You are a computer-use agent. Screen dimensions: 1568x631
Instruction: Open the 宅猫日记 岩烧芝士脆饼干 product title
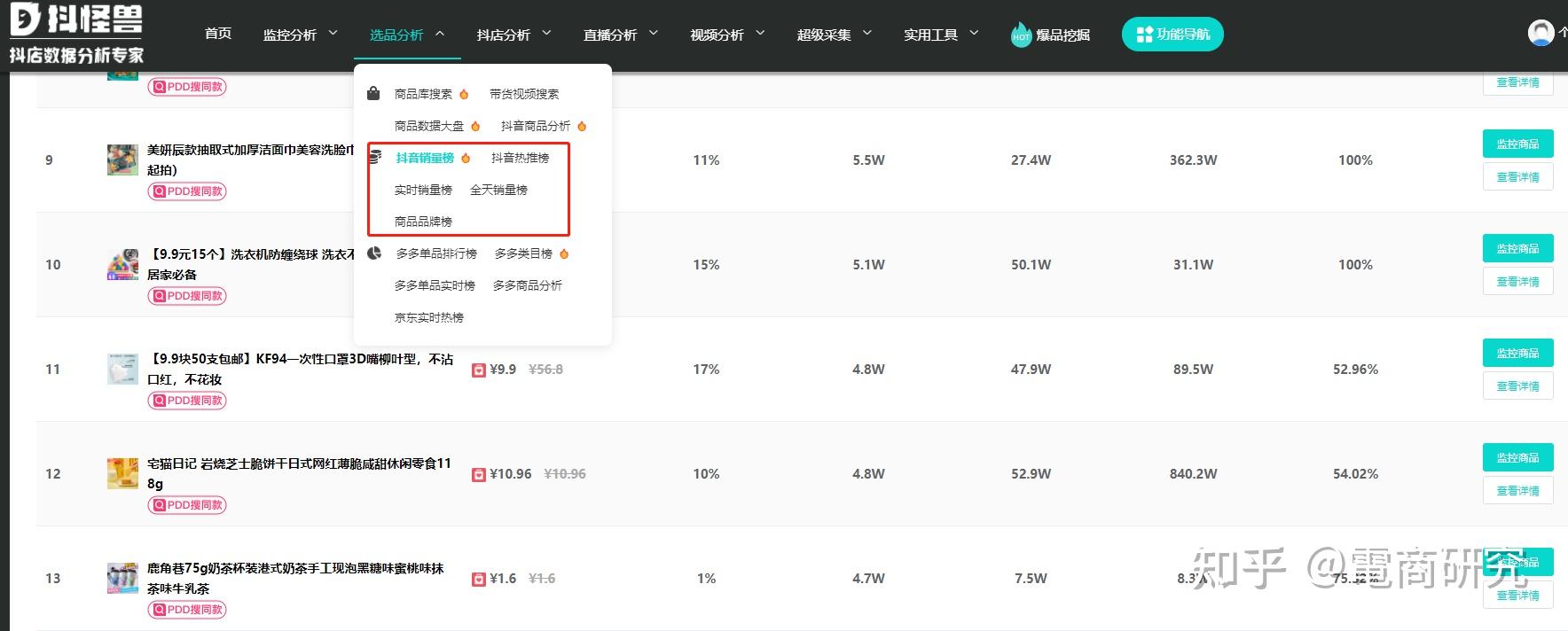click(x=300, y=473)
